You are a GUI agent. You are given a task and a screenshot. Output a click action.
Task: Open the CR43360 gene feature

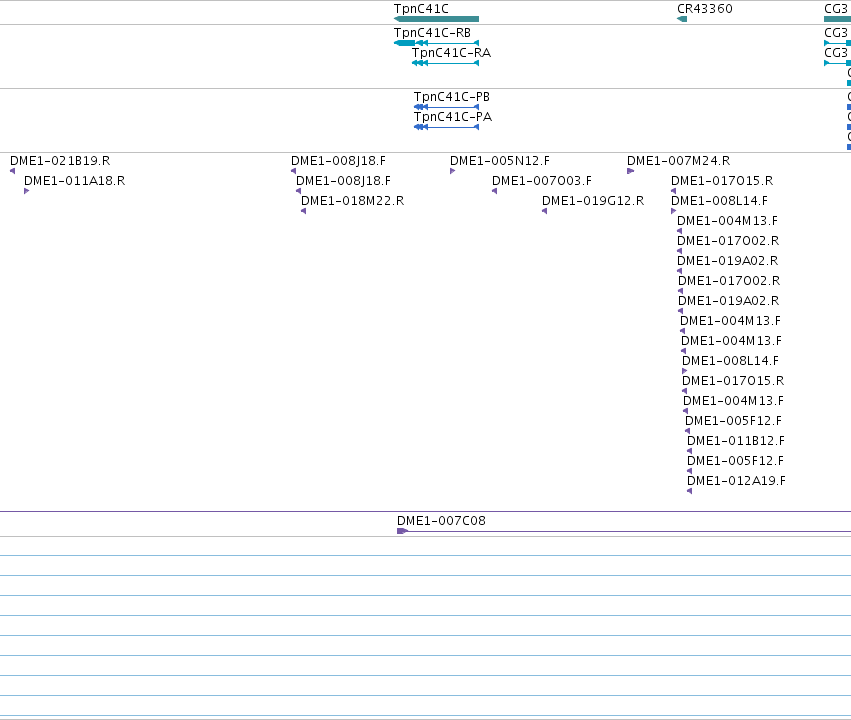682,19
